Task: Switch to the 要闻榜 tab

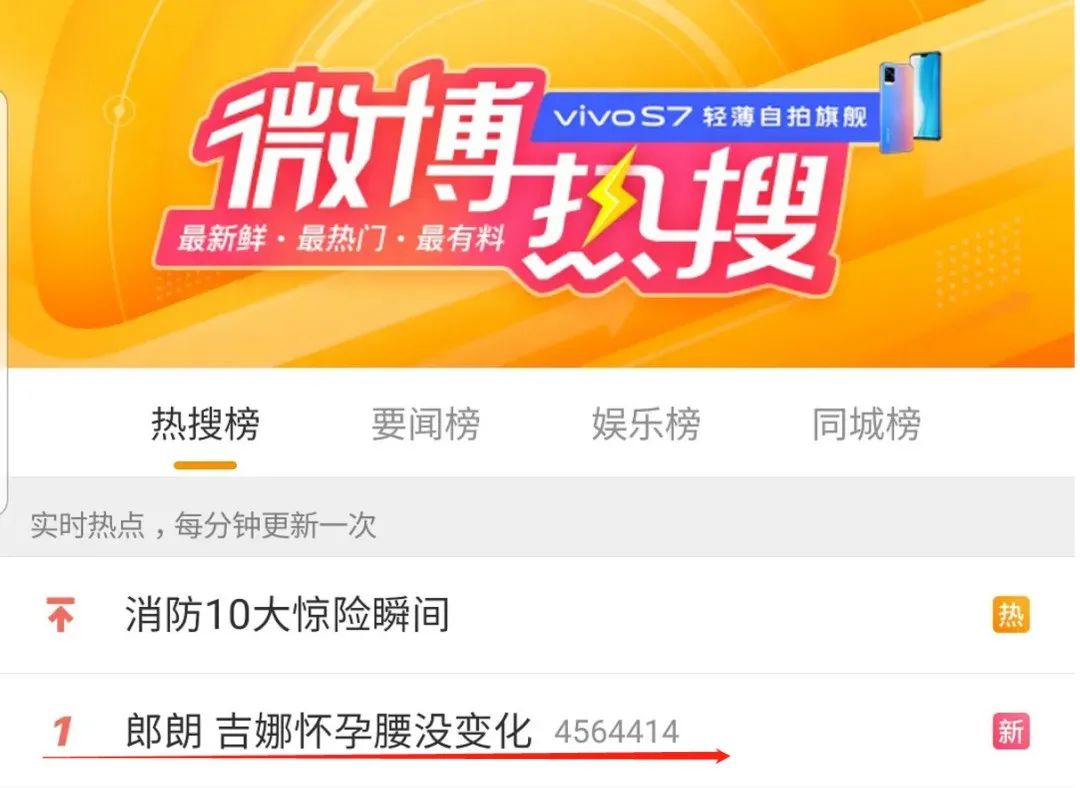Action: [425, 424]
